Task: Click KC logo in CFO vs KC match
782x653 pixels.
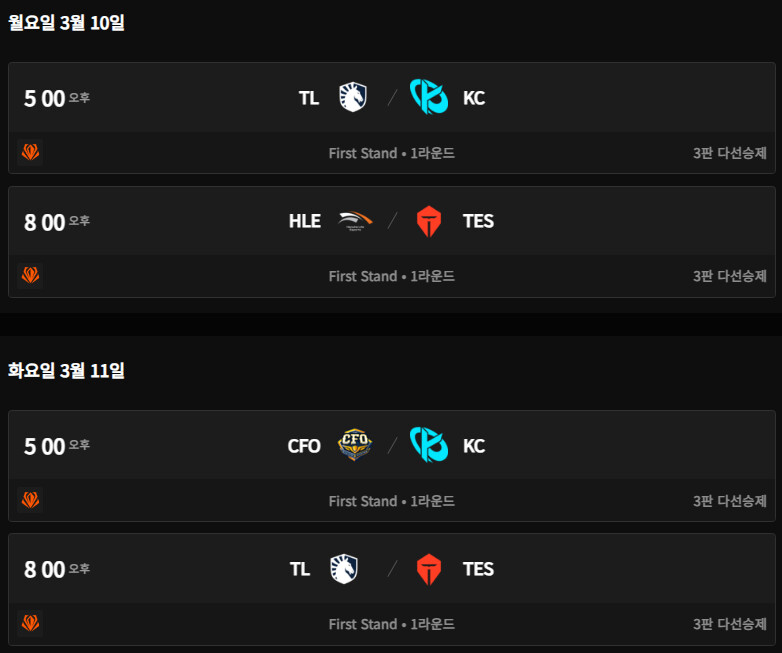Action: click(x=429, y=445)
